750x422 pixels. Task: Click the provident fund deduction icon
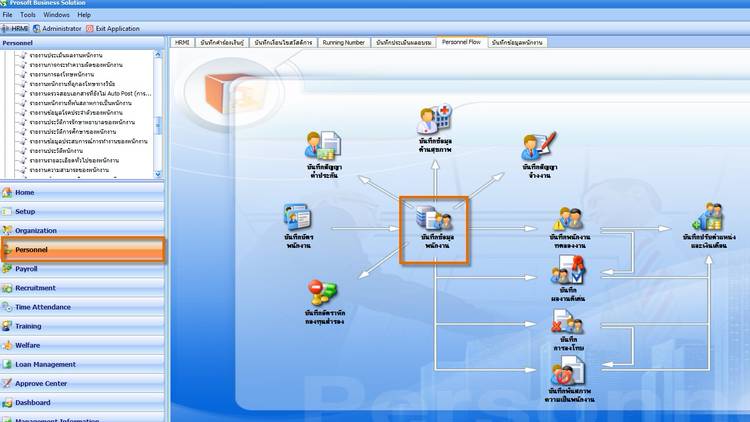[x=322, y=293]
